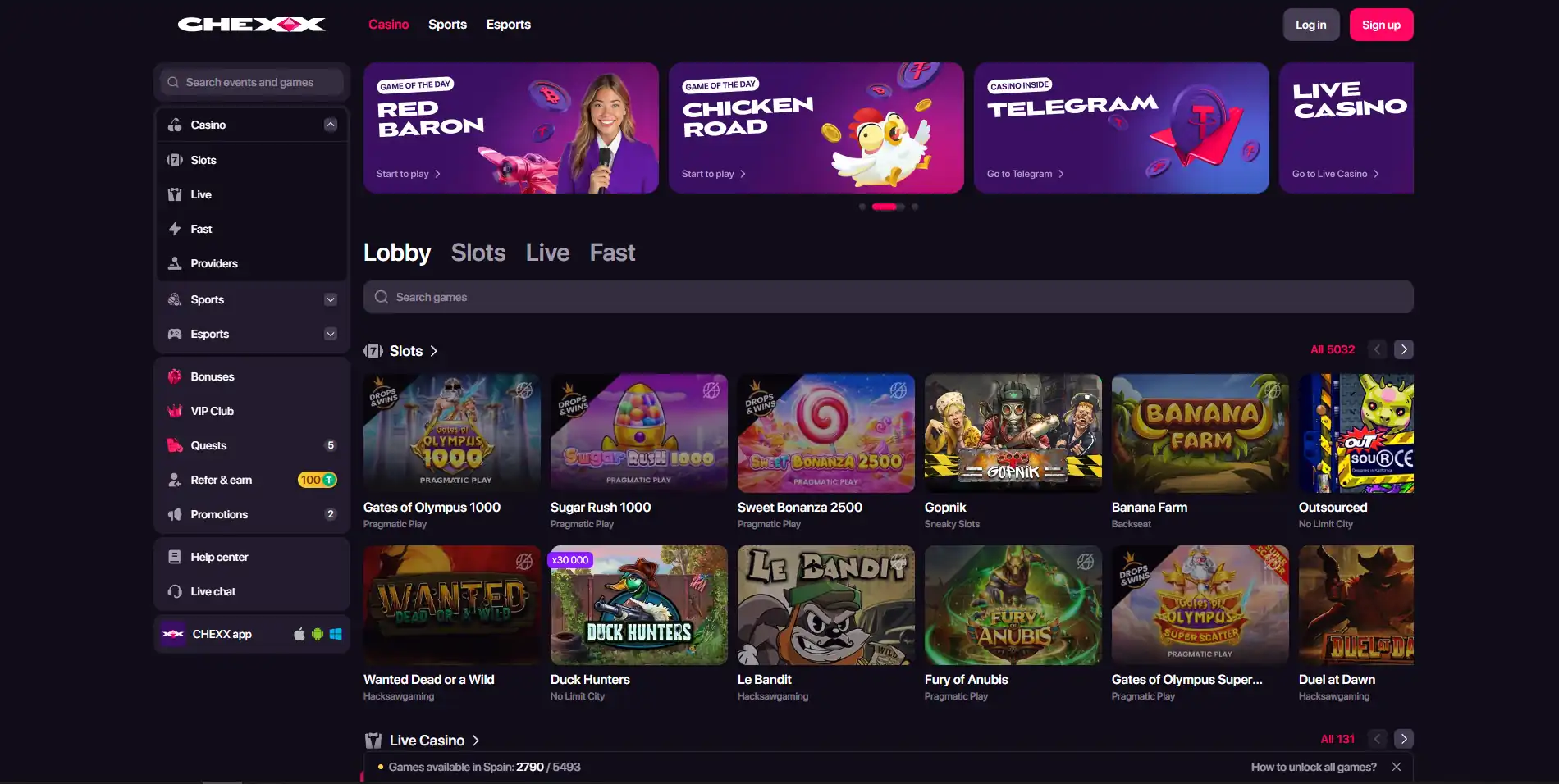Open the Esports top navigation item
Image resolution: width=1559 pixels, height=784 pixels.
[509, 25]
